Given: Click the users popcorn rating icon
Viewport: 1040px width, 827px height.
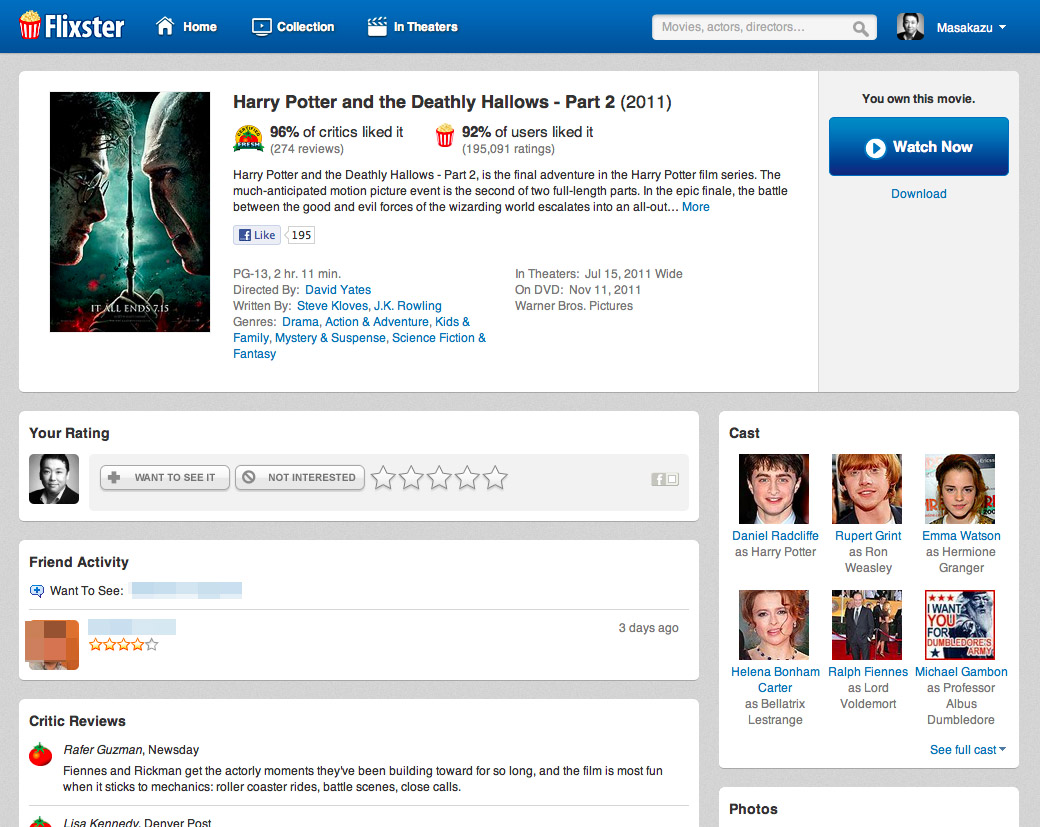Looking at the screenshot, I should 444,136.
